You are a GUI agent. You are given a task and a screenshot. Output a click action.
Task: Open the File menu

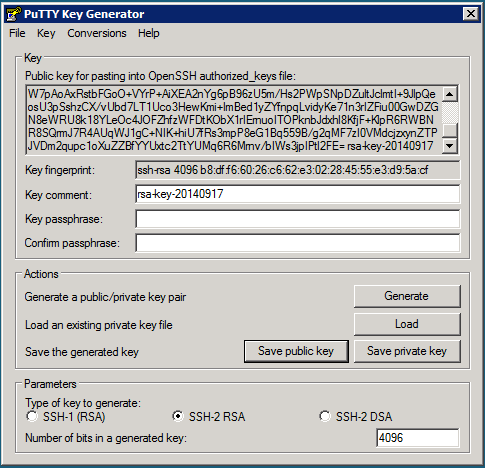point(17,33)
